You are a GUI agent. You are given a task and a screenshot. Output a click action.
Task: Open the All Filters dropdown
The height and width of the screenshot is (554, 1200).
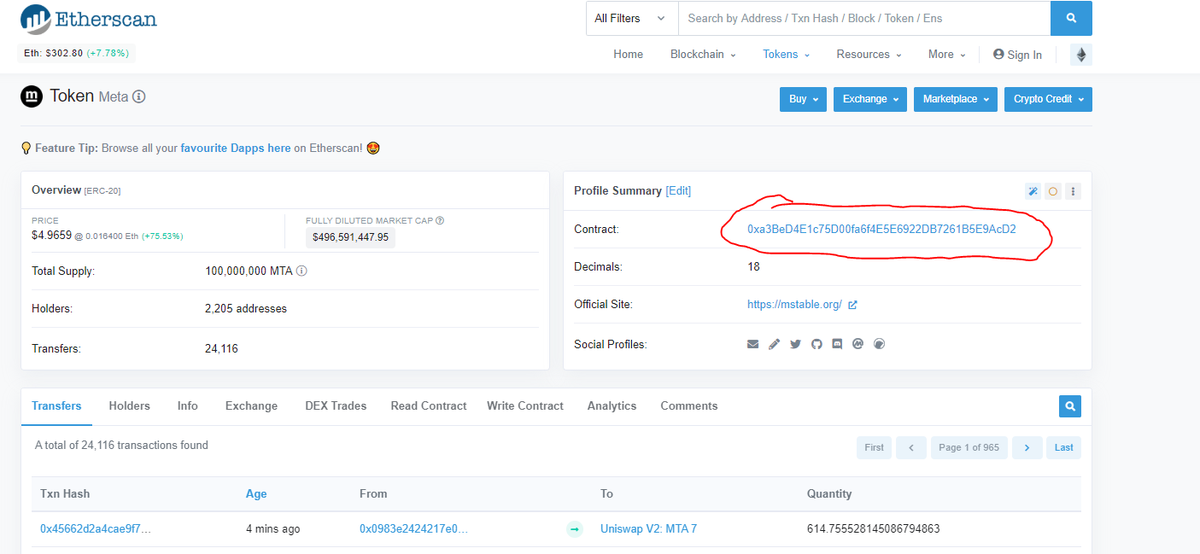pyautogui.click(x=631, y=18)
